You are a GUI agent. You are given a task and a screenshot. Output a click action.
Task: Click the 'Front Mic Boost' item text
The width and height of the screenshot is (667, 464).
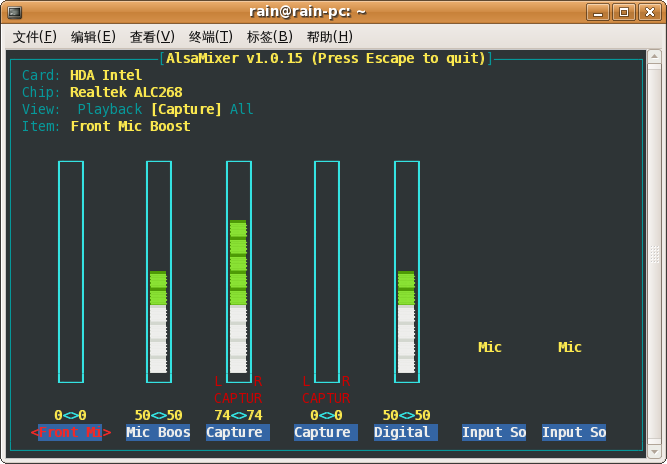pos(130,126)
